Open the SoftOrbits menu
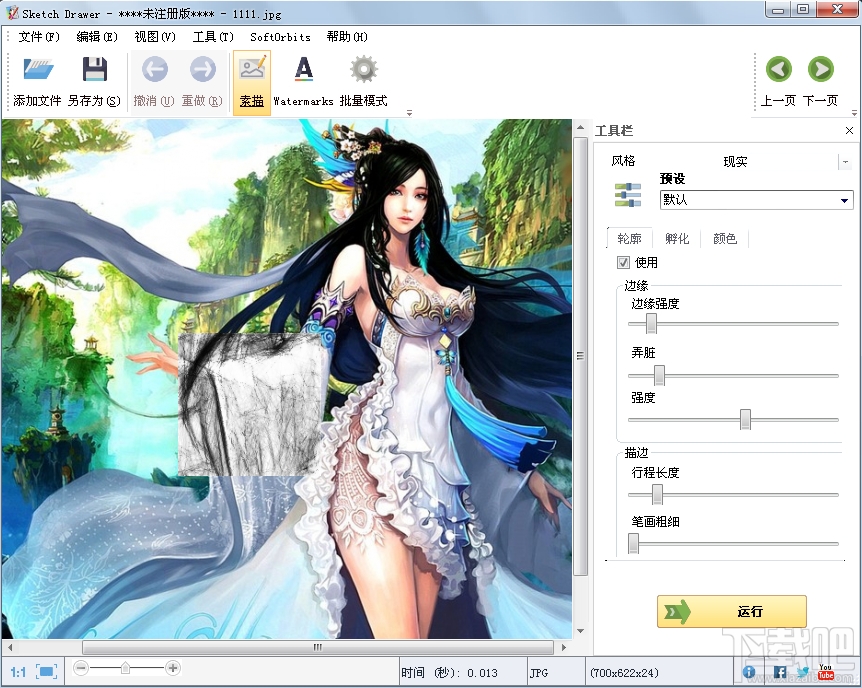The image size is (862, 688). point(280,37)
